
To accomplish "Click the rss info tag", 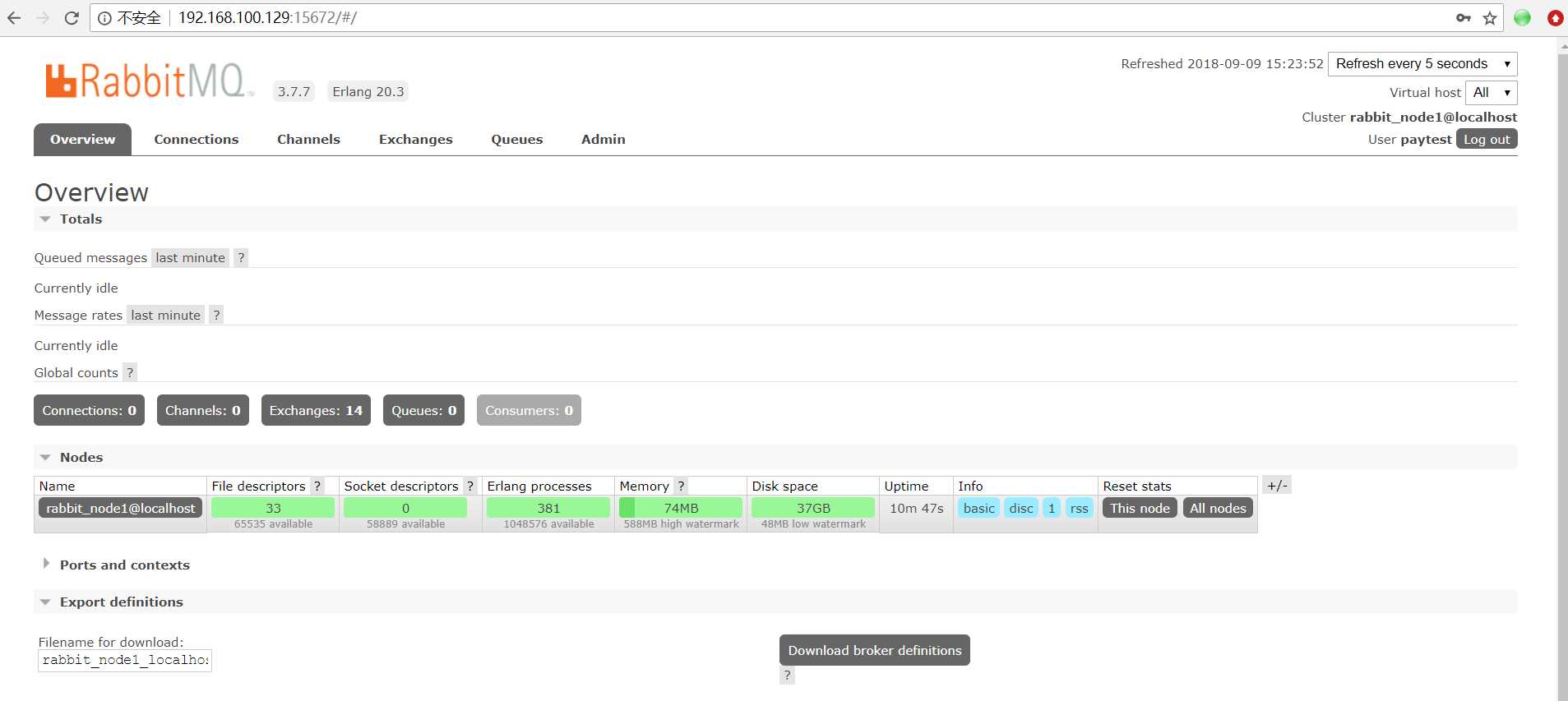I will pos(1080,509).
